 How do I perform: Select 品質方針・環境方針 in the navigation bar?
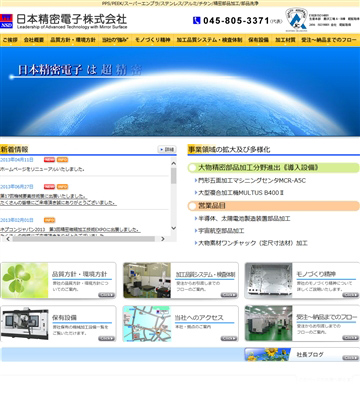73,40
